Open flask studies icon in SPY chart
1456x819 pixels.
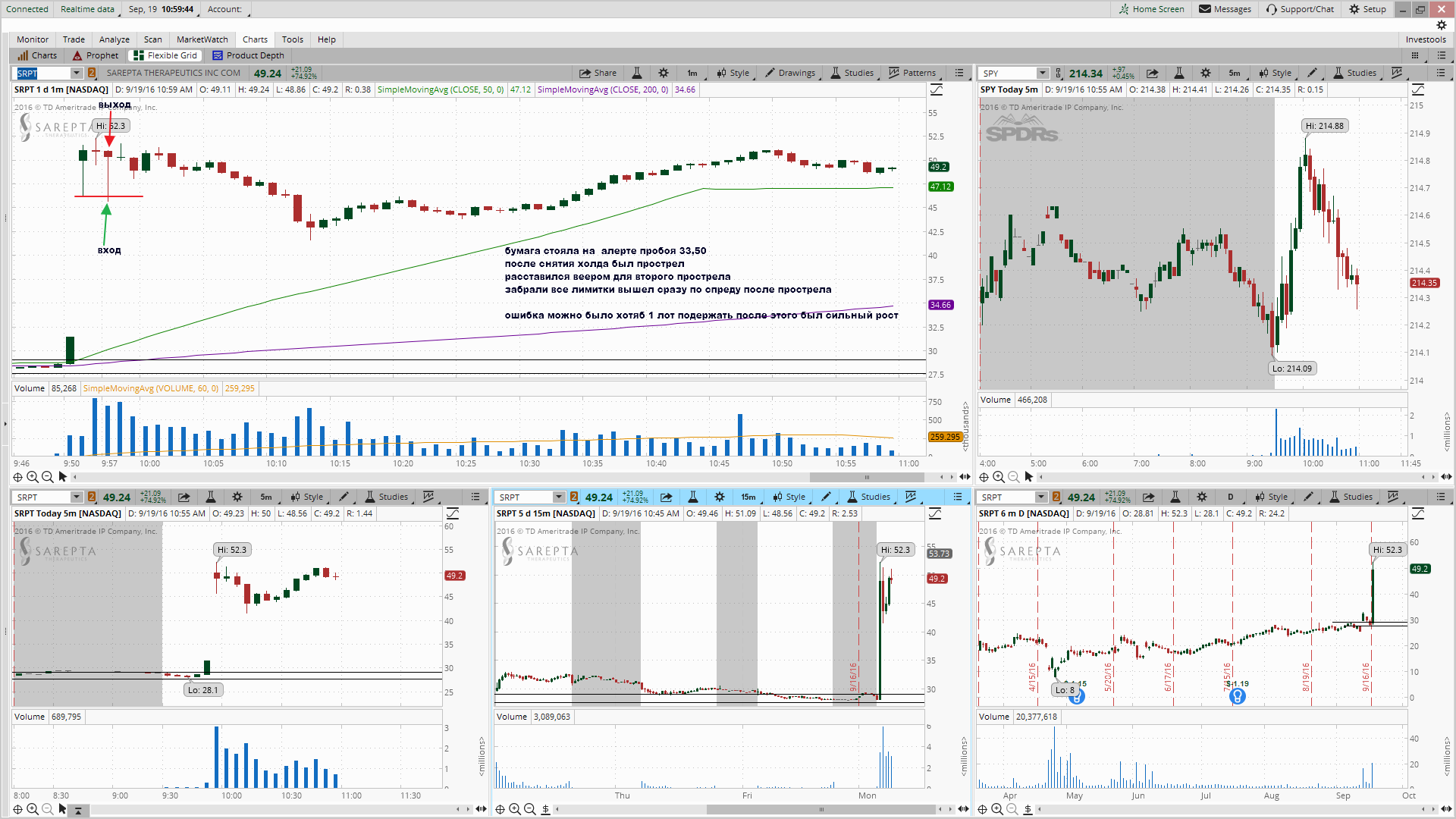pyautogui.click(x=1179, y=73)
